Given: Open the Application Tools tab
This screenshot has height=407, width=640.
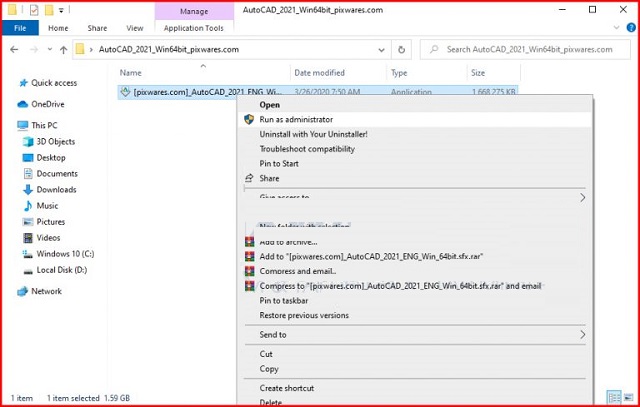Looking at the screenshot, I should 193,28.
